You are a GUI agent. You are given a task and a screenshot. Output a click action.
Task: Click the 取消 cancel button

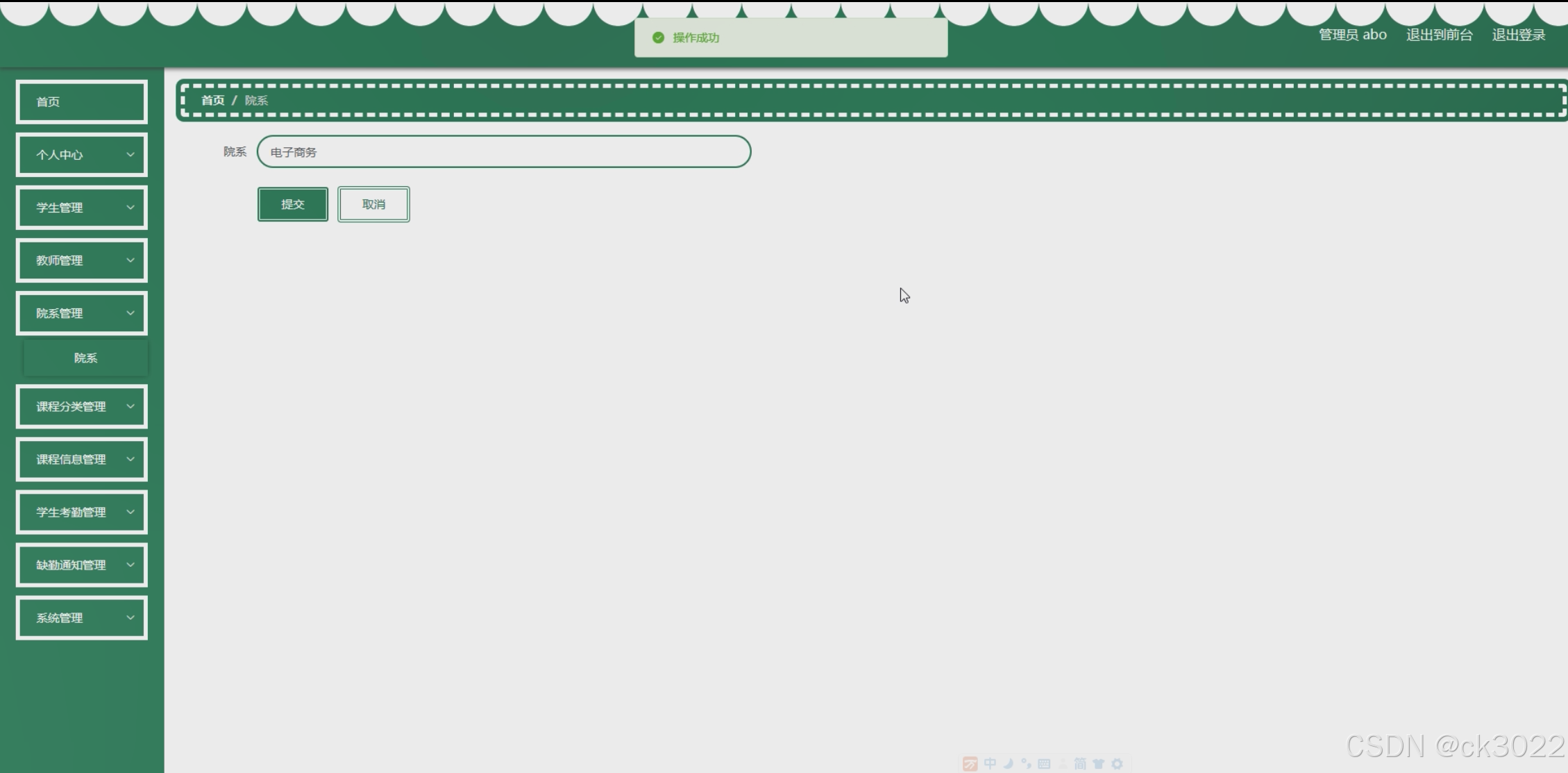pos(373,204)
